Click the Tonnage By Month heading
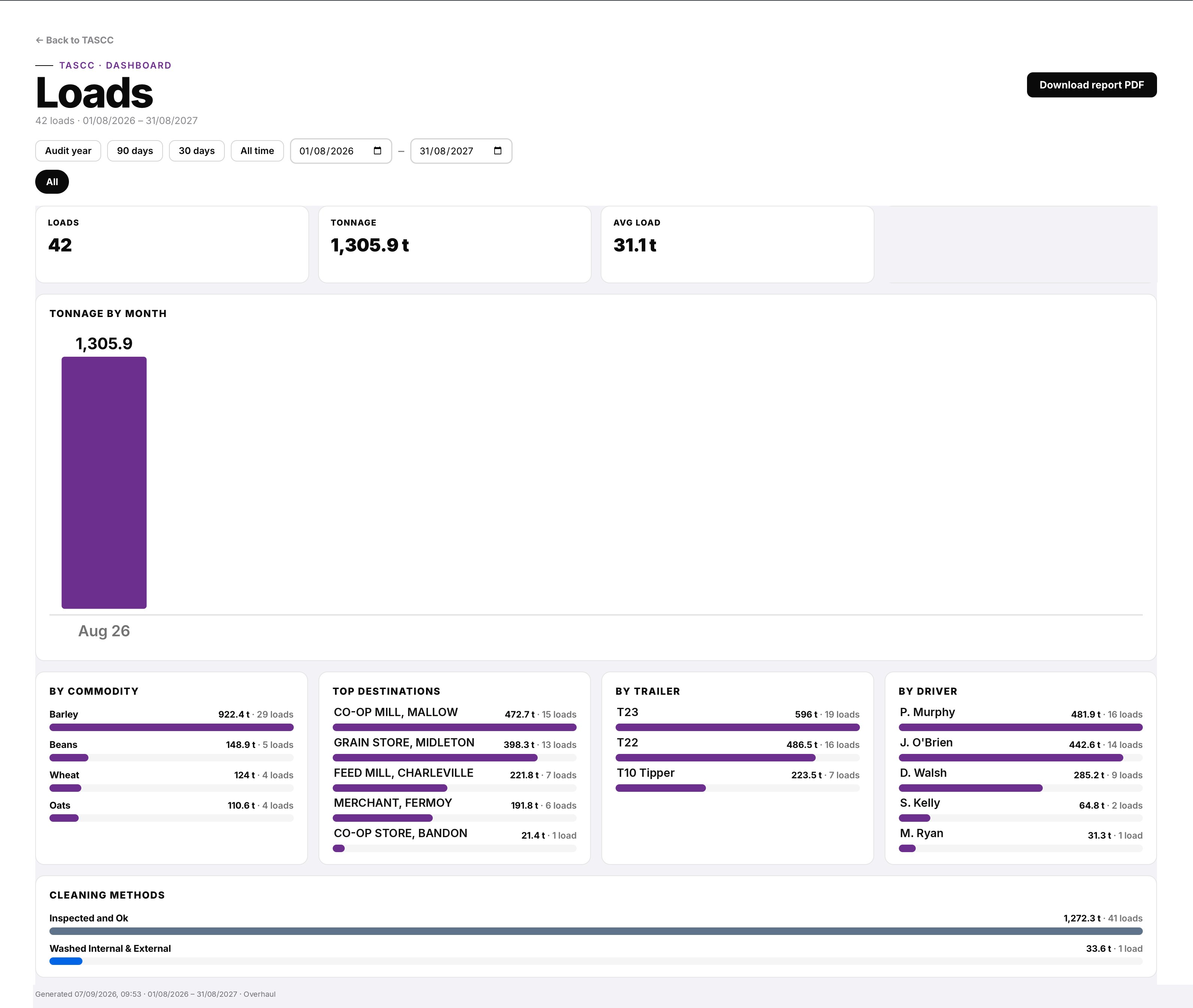 point(108,314)
